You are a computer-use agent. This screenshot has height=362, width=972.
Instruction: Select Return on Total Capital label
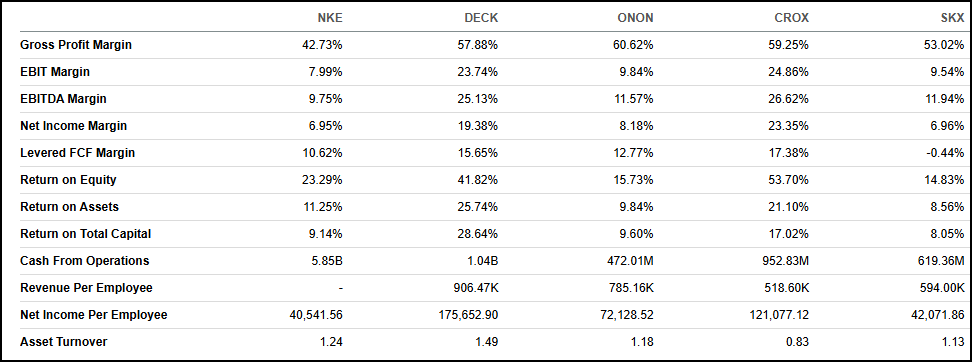tap(86, 234)
